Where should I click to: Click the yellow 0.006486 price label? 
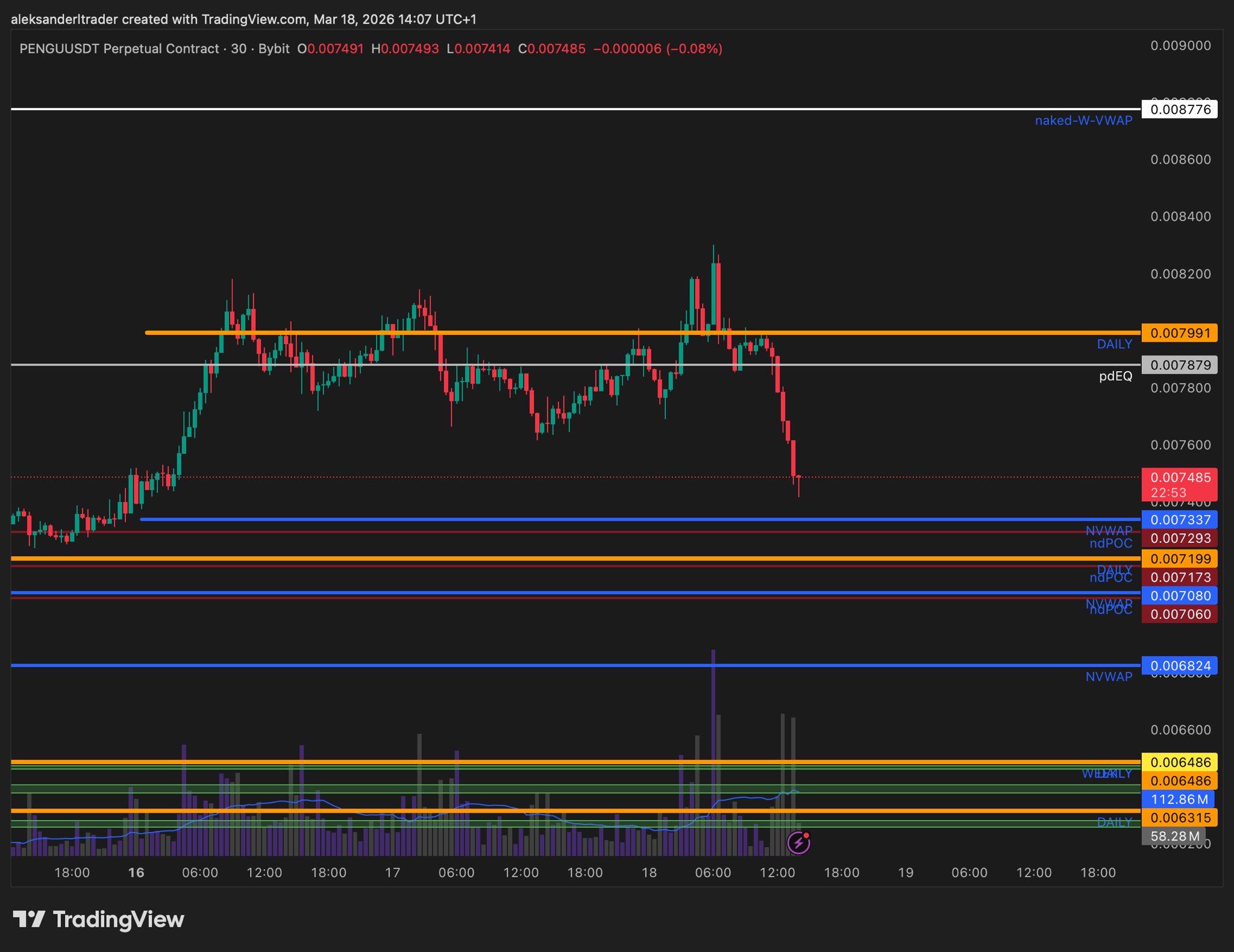tap(1179, 762)
